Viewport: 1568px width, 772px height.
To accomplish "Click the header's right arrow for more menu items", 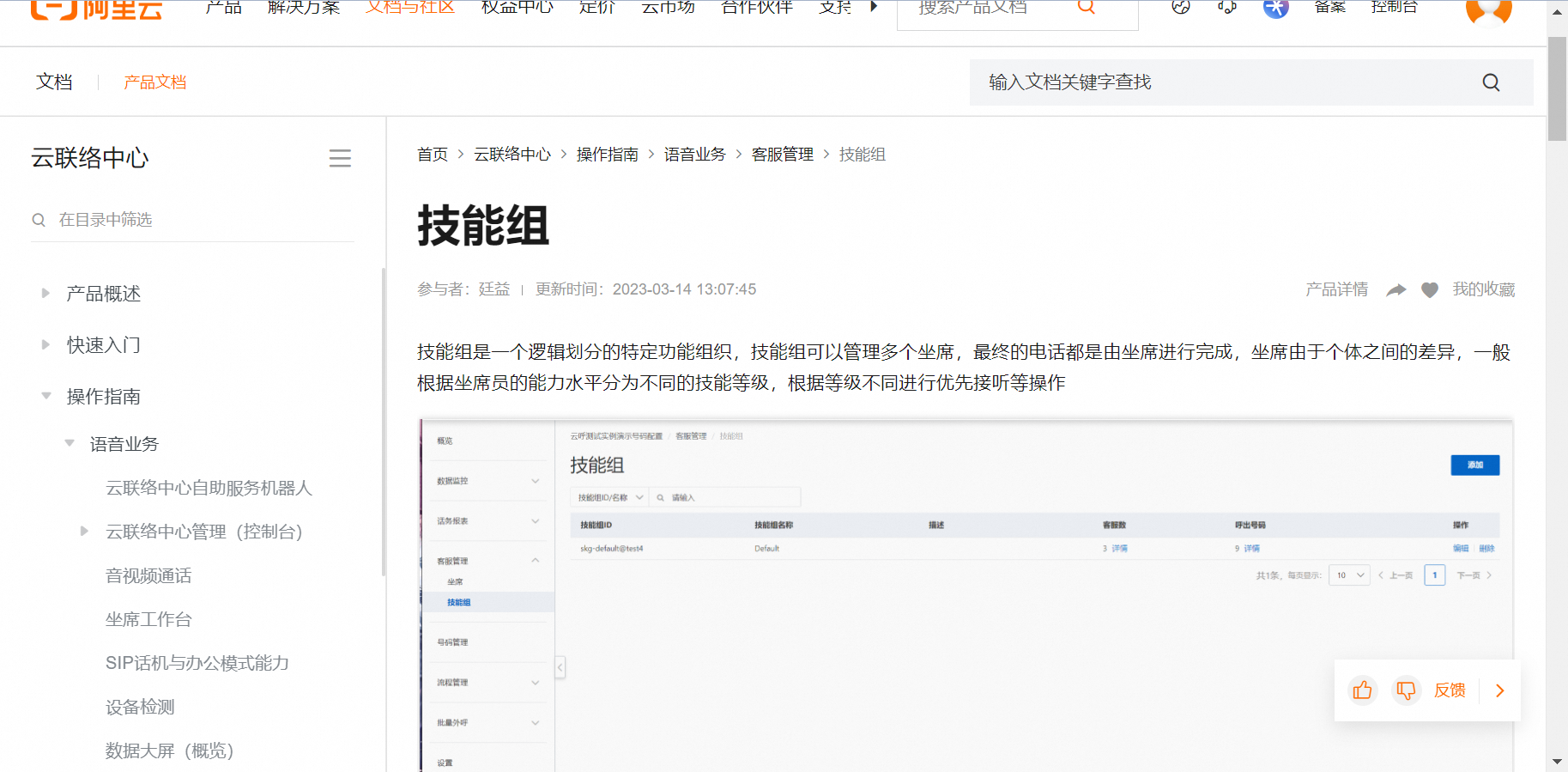I will point(874,7).
